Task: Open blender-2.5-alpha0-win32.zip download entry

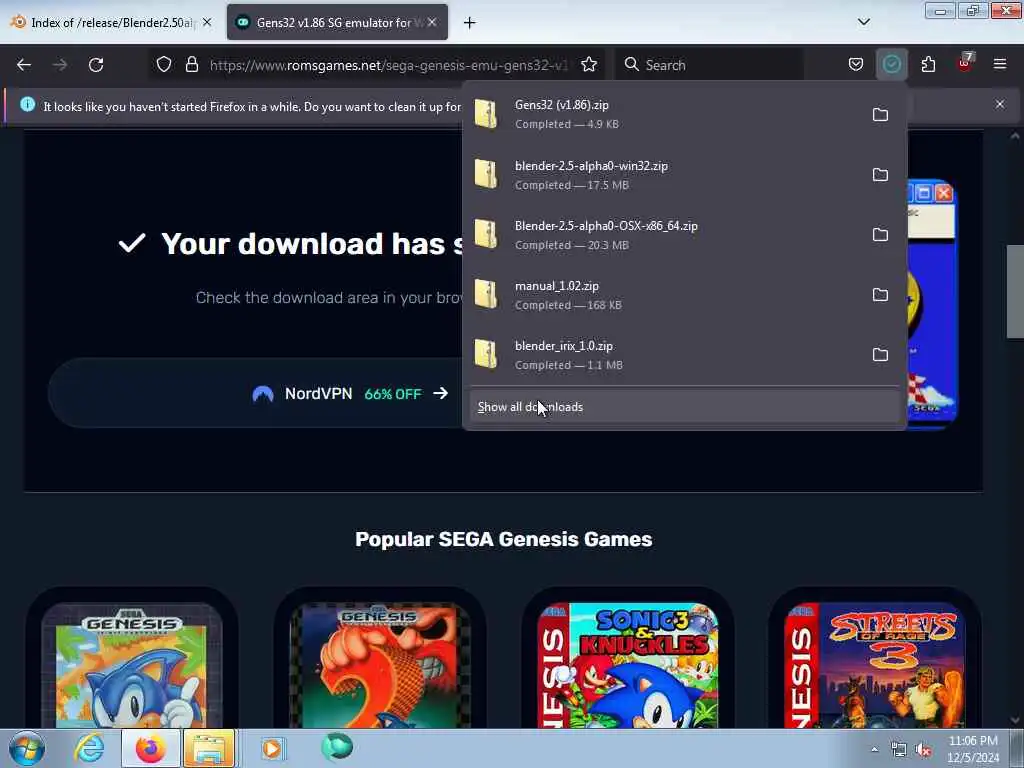Action: pos(666,175)
